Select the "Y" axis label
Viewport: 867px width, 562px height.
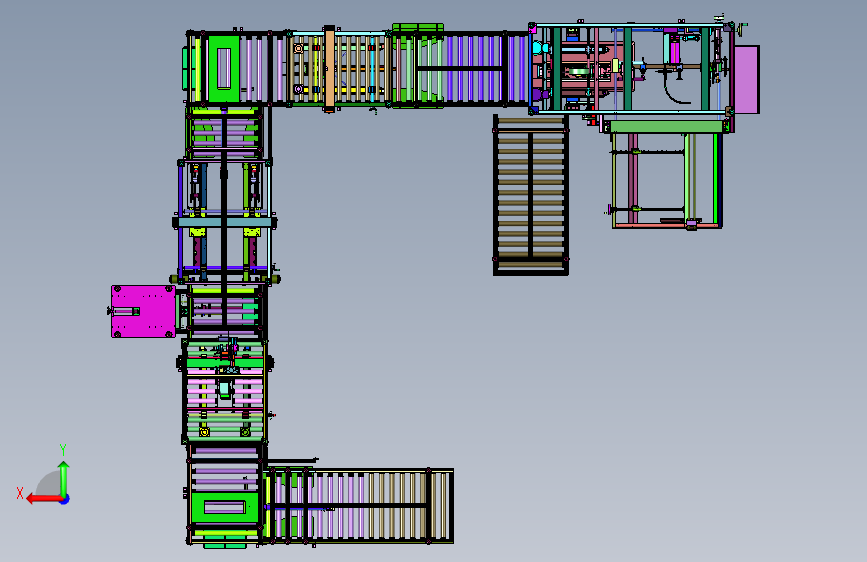(63, 450)
